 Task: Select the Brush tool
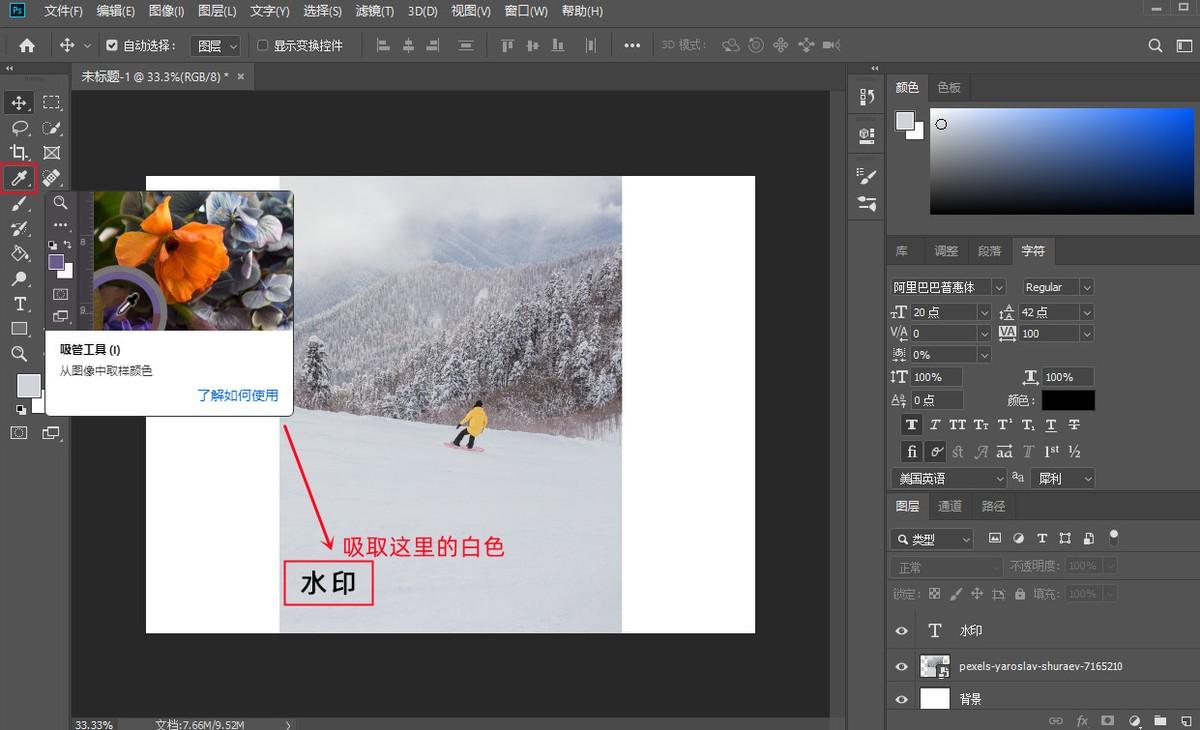click(19, 204)
